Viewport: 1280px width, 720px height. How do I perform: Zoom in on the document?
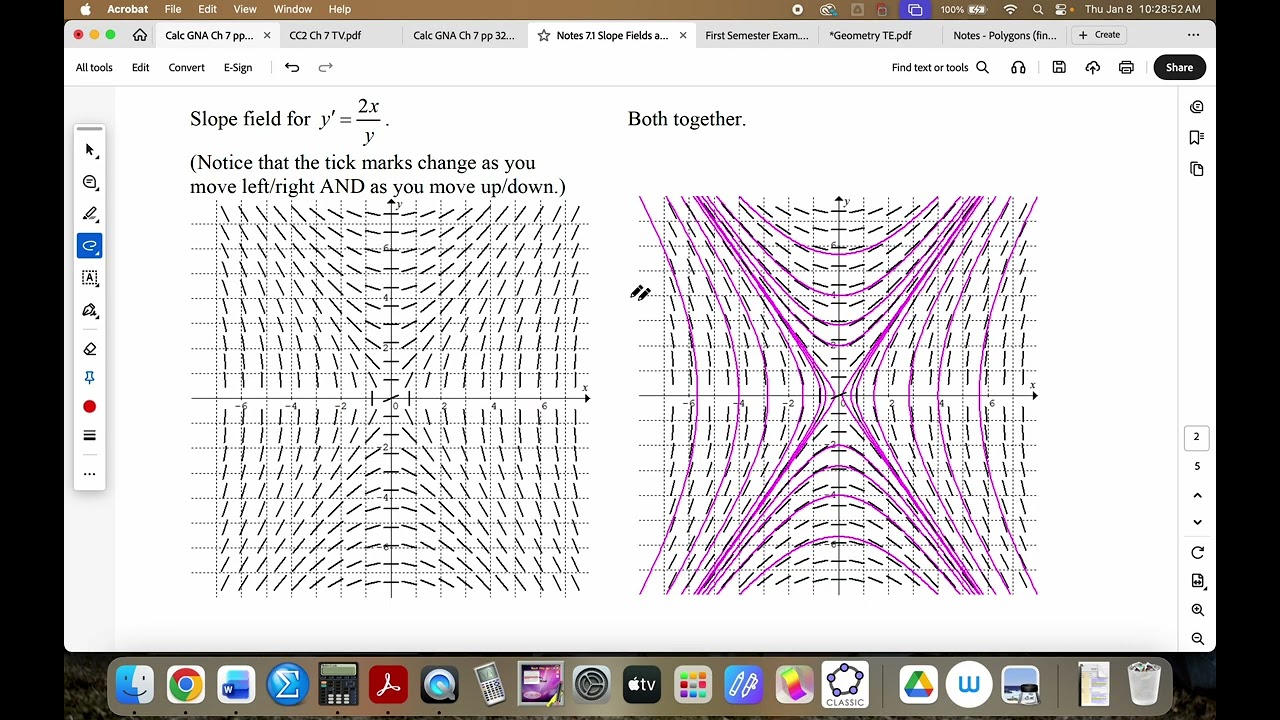click(x=1197, y=610)
